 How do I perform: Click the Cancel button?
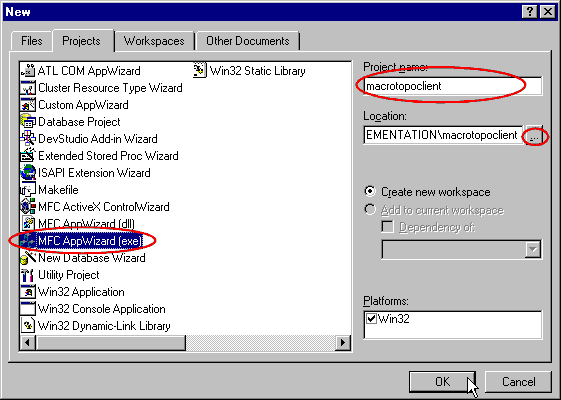click(518, 382)
